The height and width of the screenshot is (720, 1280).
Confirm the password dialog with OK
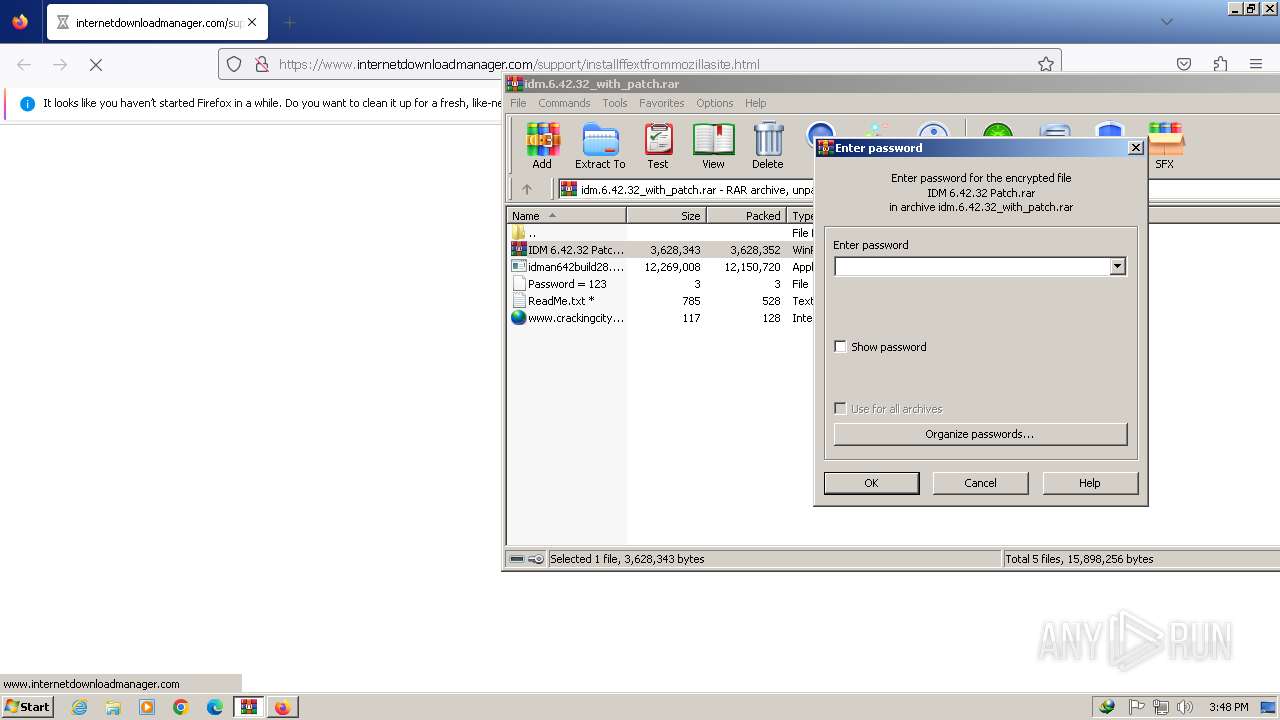click(871, 483)
